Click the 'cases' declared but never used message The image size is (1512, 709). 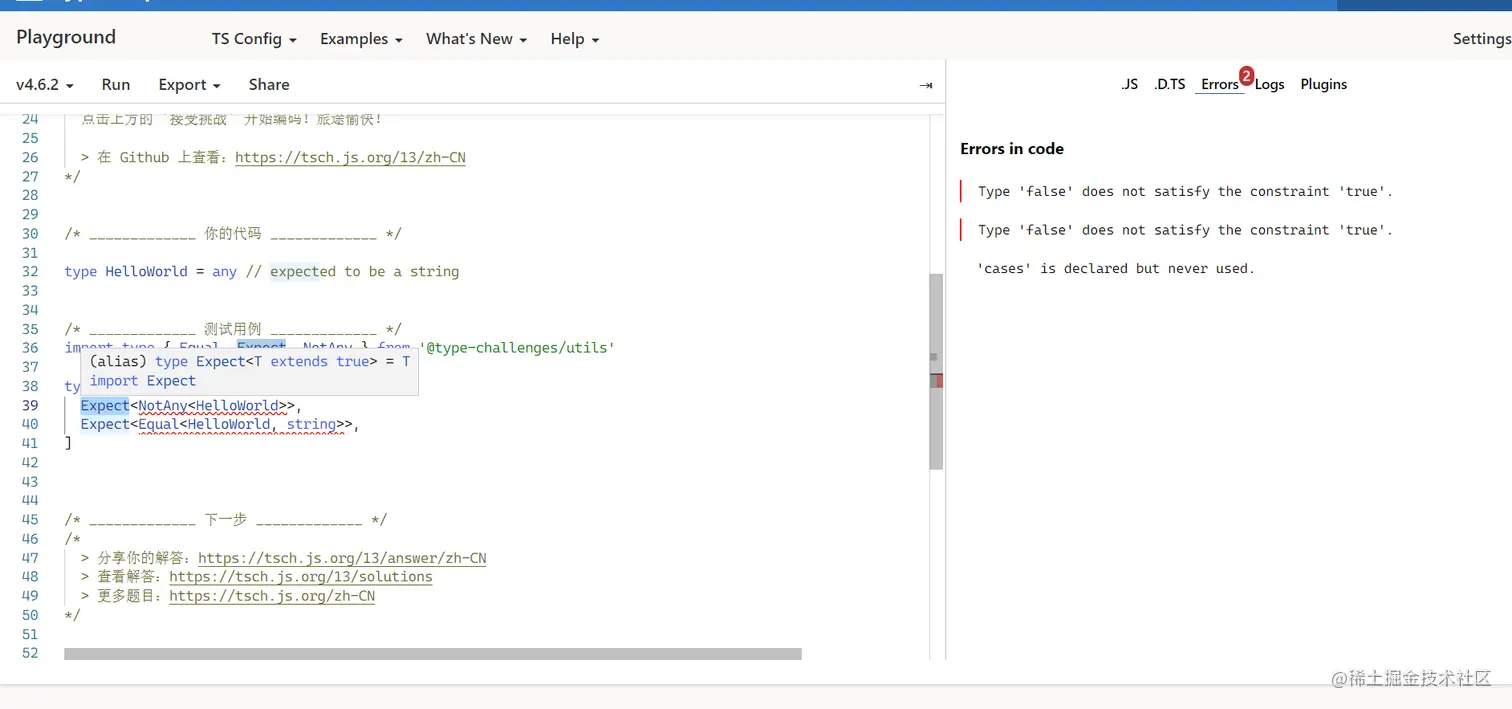pos(1115,268)
